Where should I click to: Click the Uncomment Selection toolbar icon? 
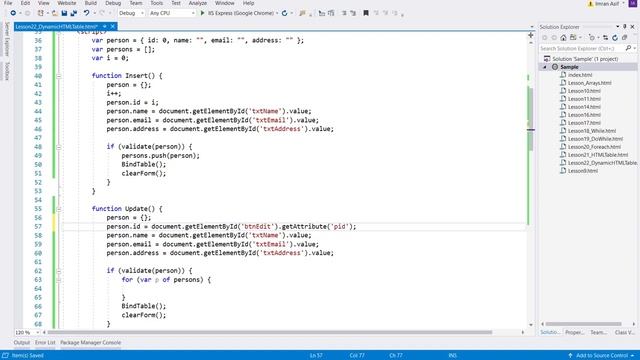[353, 13]
